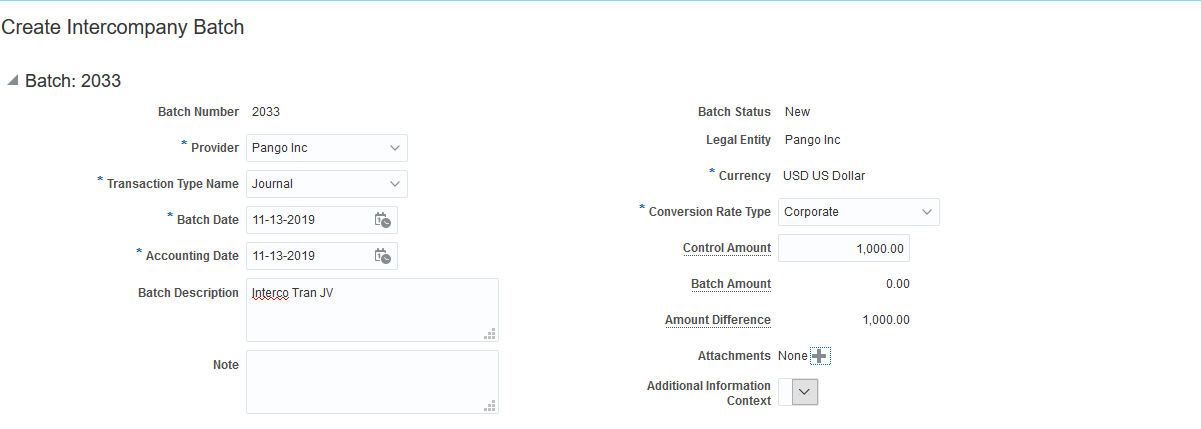Select the Control Amount input field
The image size is (1201, 429).
point(843,248)
